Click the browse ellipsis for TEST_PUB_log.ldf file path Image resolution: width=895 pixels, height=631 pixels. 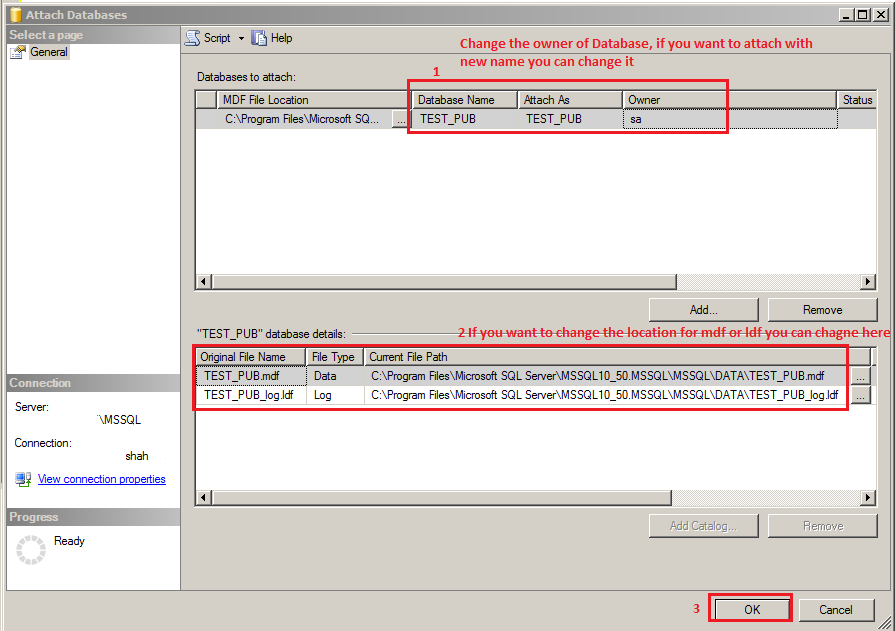(859, 394)
